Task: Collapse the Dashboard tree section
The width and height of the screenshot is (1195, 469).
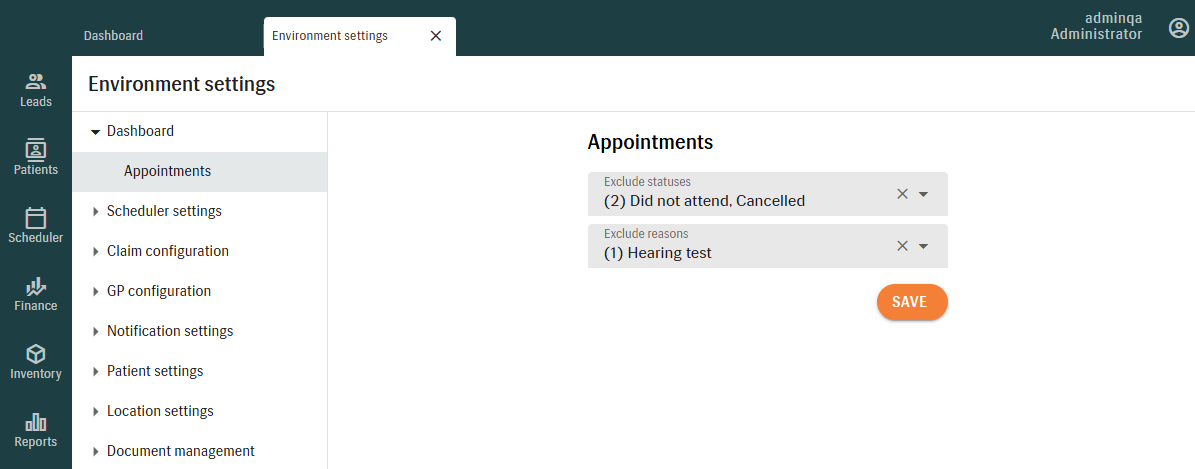Action: (96, 131)
